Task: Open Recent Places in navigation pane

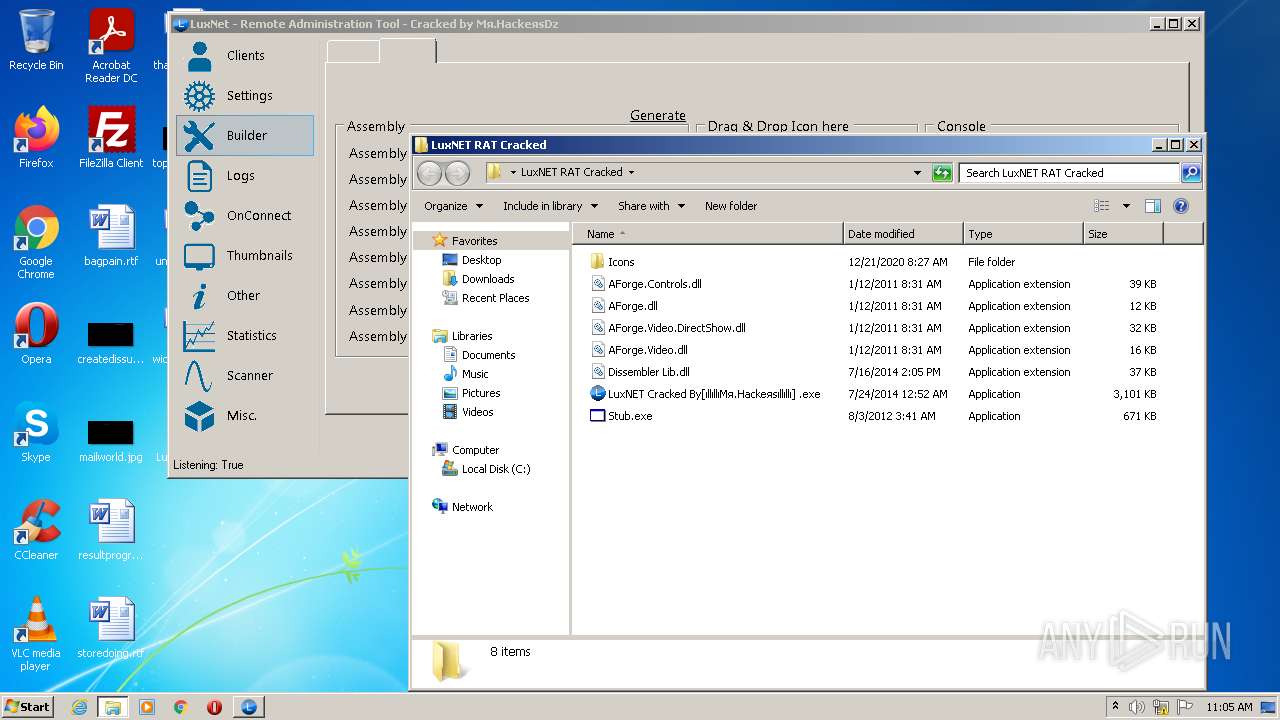Action: (x=495, y=298)
